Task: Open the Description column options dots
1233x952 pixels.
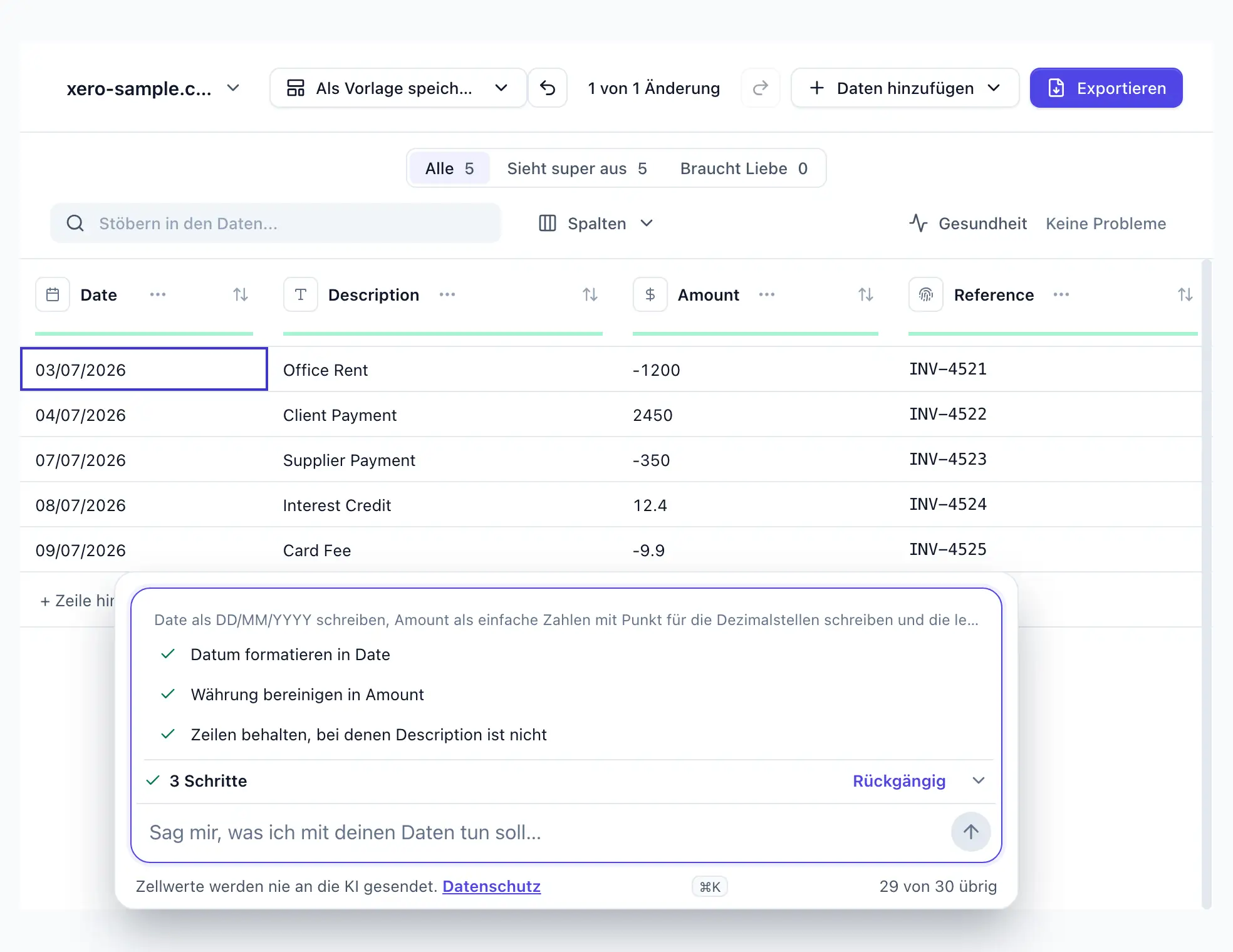Action: pos(447,294)
